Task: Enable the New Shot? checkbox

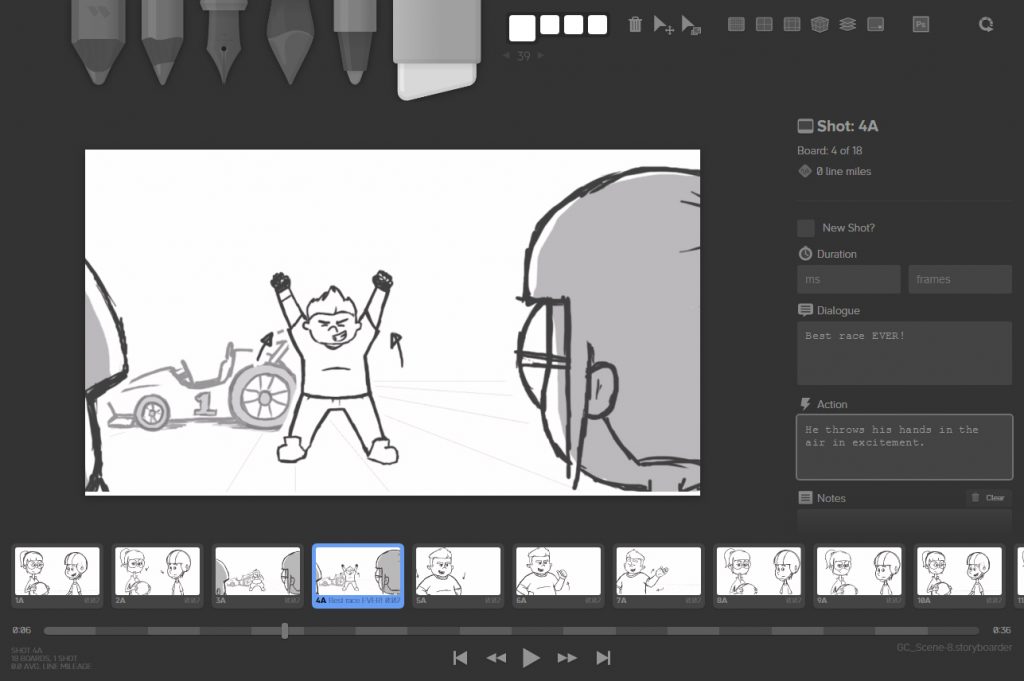Action: pyautogui.click(x=806, y=228)
